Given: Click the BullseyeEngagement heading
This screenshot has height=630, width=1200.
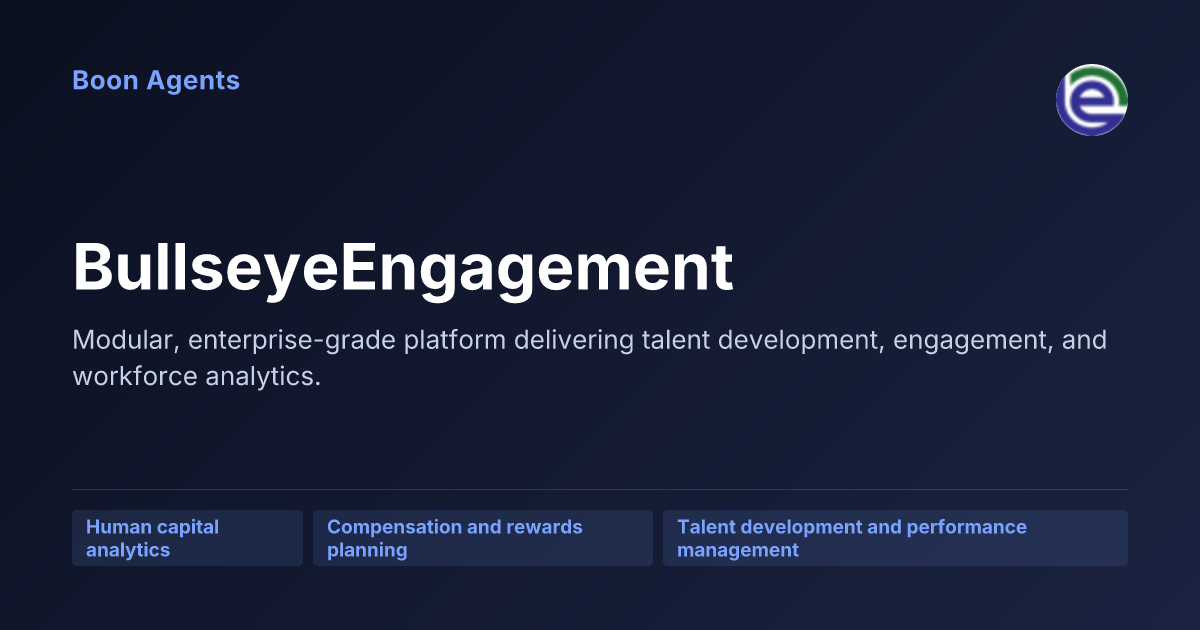Looking at the screenshot, I should [x=403, y=267].
